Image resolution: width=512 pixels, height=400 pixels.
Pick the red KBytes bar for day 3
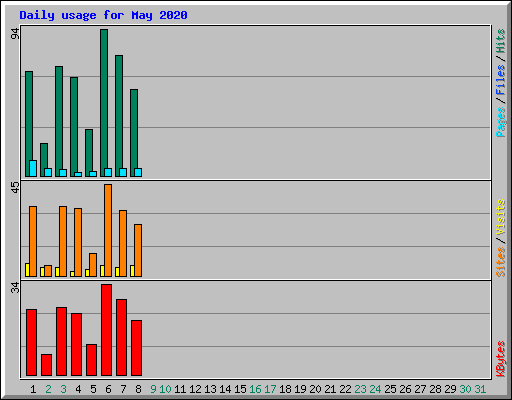pos(62,341)
